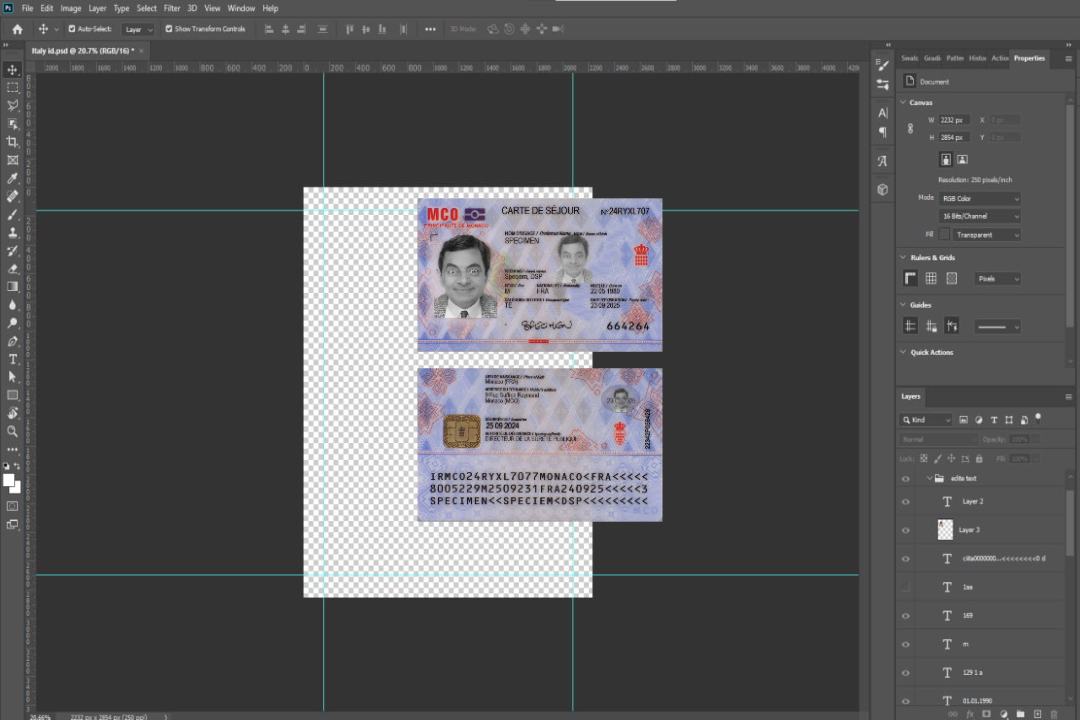
Task: Toggle the Auto-Select checkbox
Action: (73, 29)
